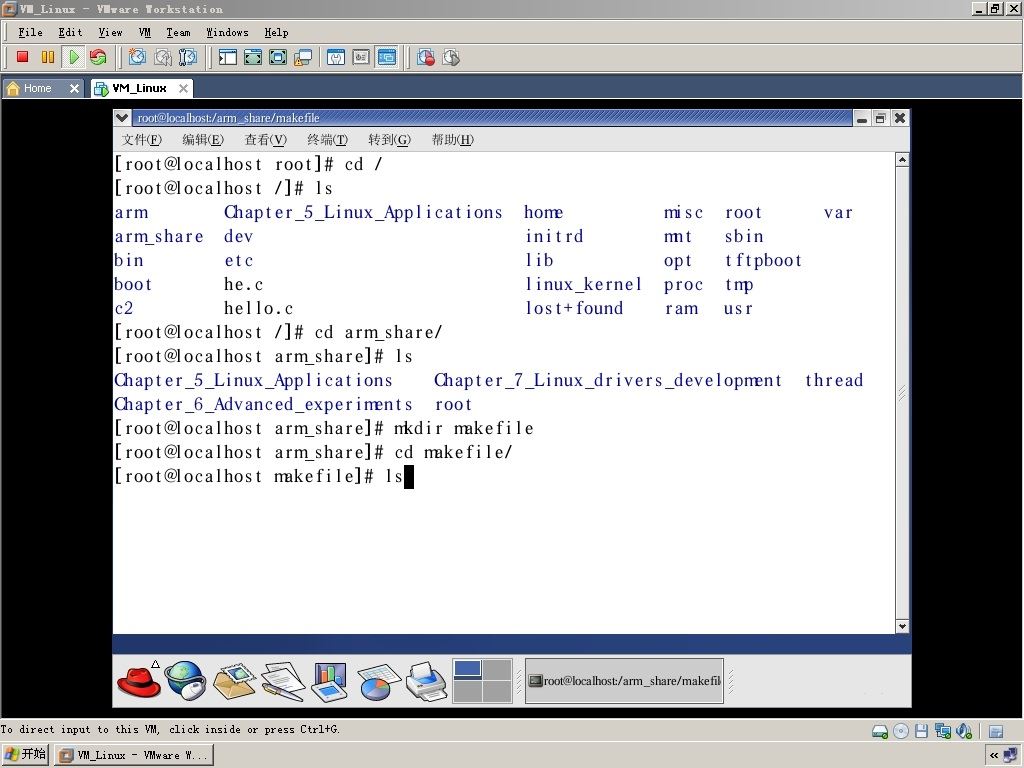Image resolution: width=1024 pixels, height=768 pixels.
Task: Switch to the Home tab
Action: point(37,88)
